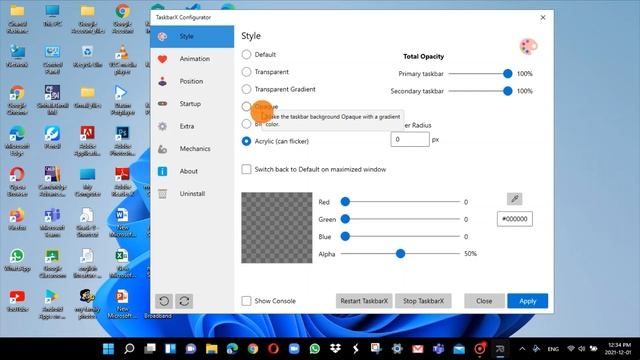Image resolution: width=640 pixels, height=360 pixels.
Task: Enable Switch back to Default on maximized window
Action: tap(246, 169)
